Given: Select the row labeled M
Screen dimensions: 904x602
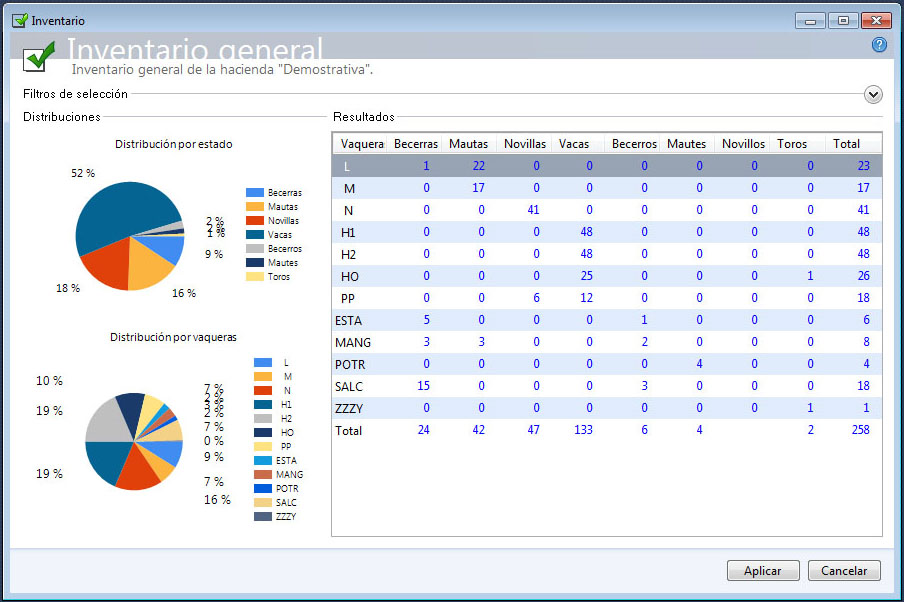Looking at the screenshot, I should 607,188.
